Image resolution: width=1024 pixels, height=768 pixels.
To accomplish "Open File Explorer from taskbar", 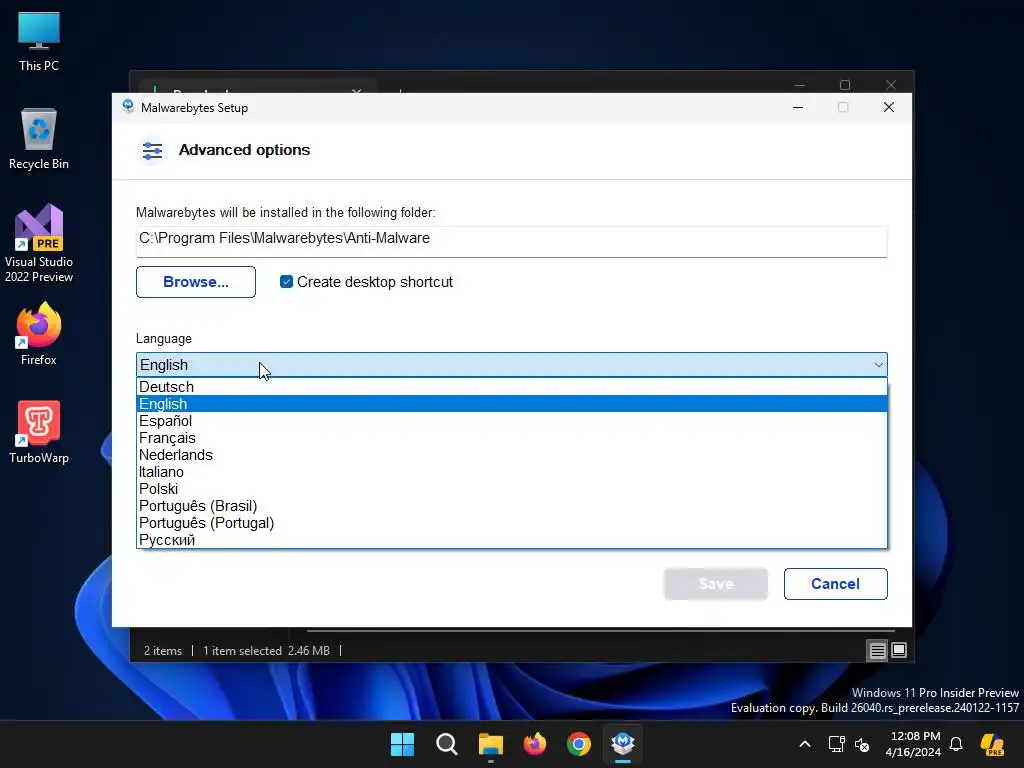I will (x=490, y=744).
